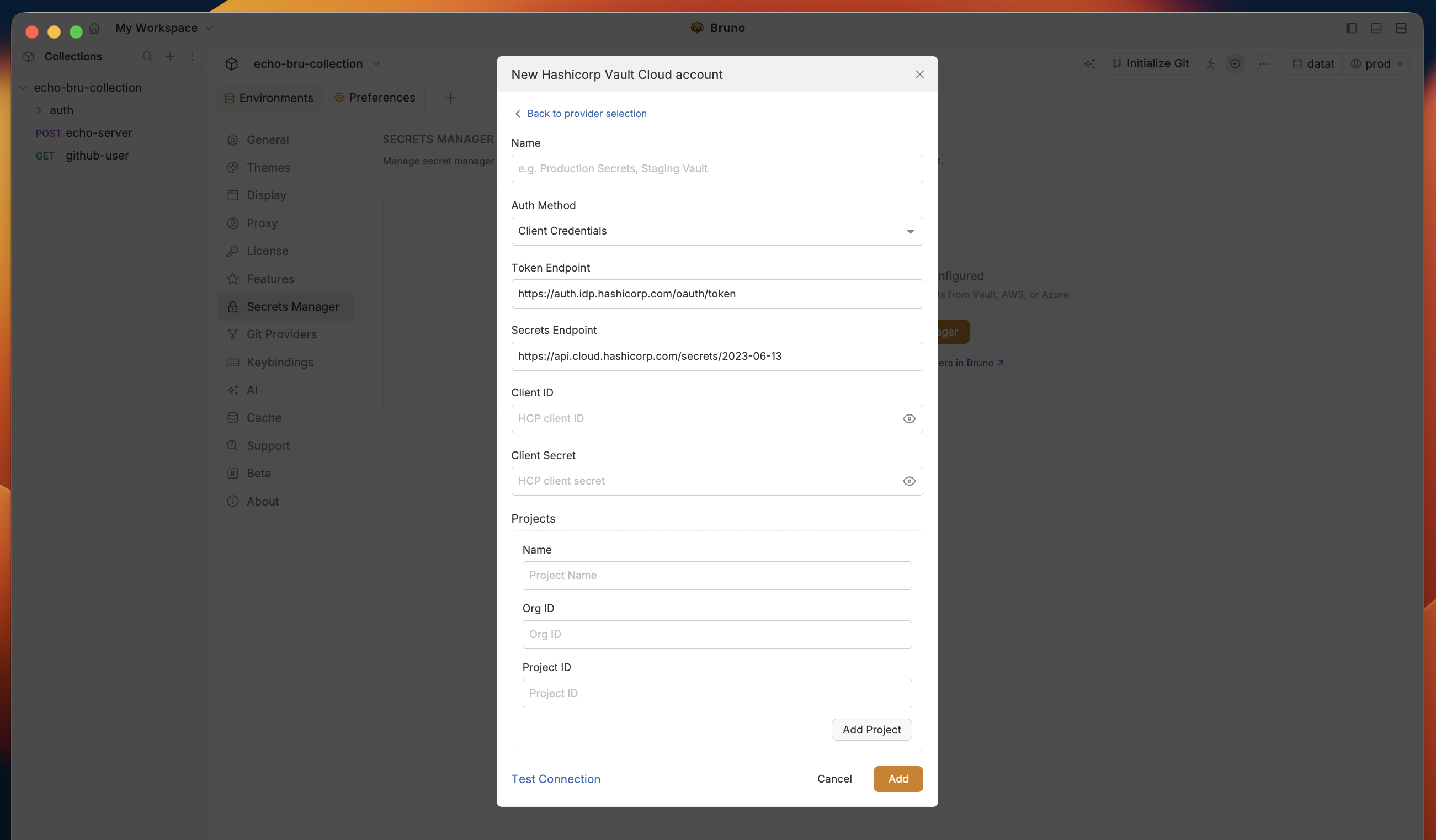The height and width of the screenshot is (840, 1436).
Task: Open the home icon in title bar
Action: (94, 28)
